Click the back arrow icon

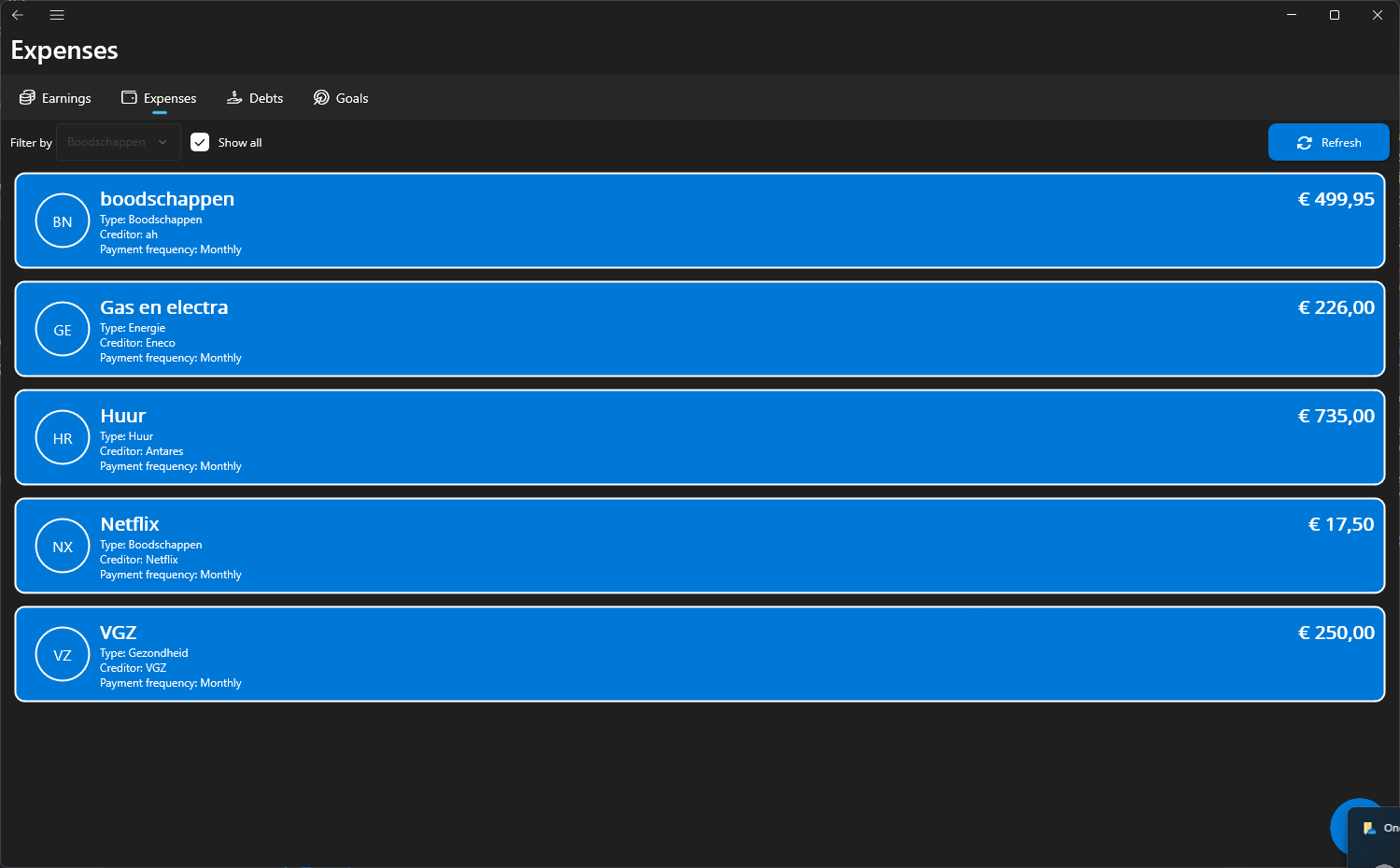coord(18,15)
